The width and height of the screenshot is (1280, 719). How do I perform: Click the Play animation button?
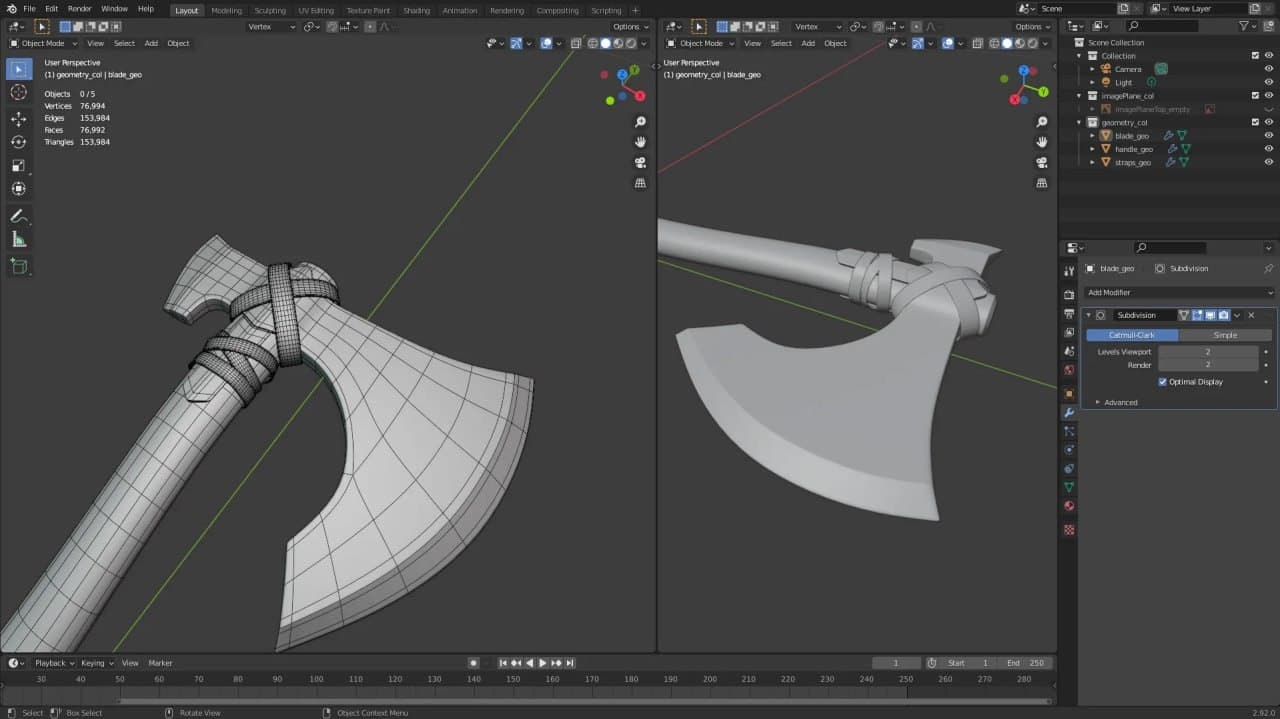pyautogui.click(x=543, y=663)
